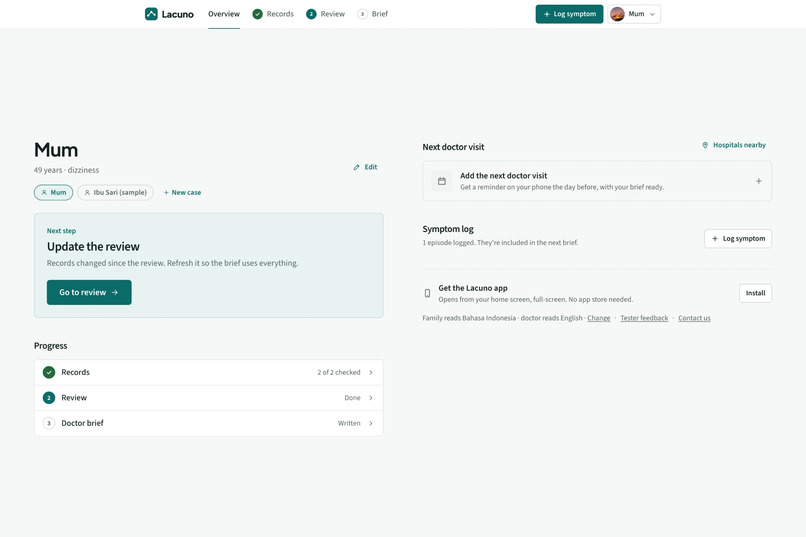Click the person icon in the Mum chip
The height and width of the screenshot is (537, 806).
[44, 192]
